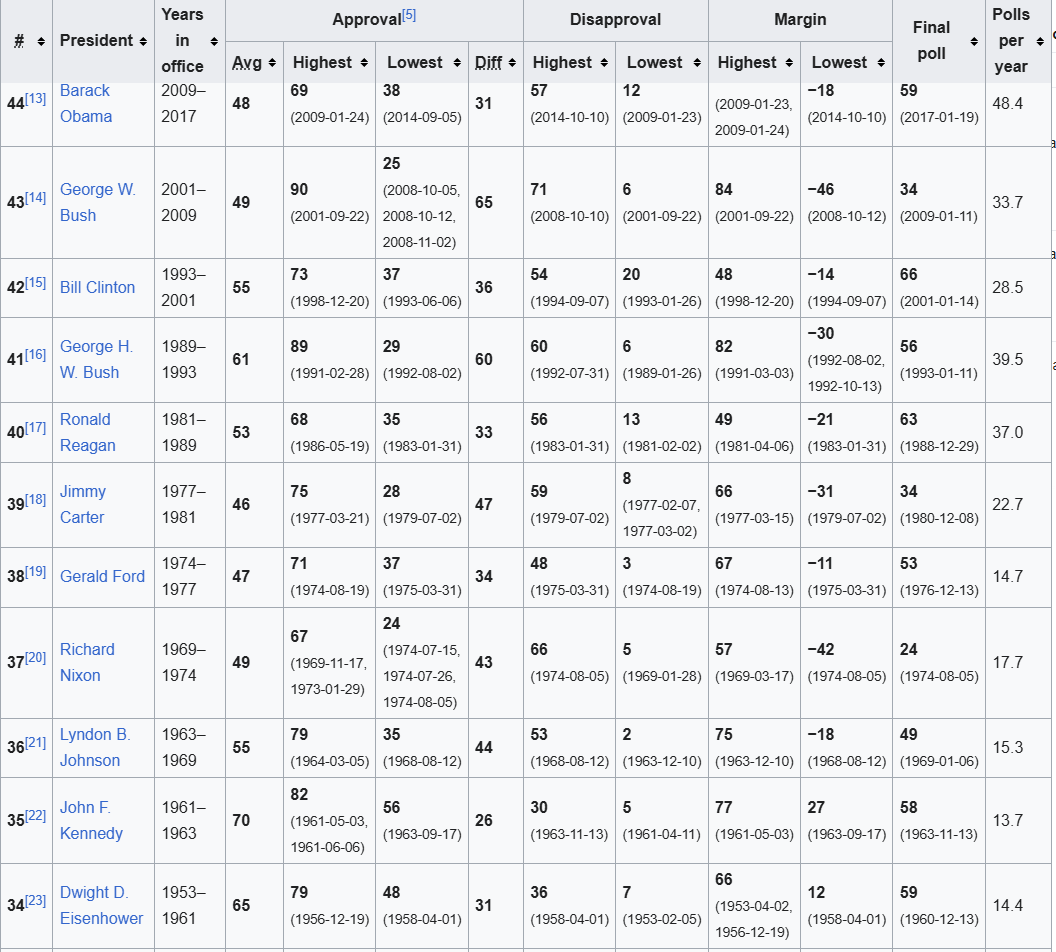Follow reference [20] beside 37
Viewport: 1056px width, 952px height.
[x=36, y=657]
